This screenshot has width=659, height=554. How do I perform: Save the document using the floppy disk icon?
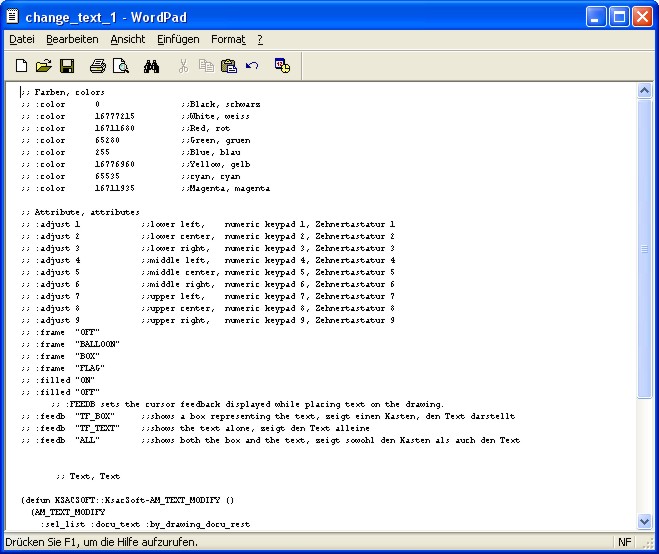tap(67, 66)
